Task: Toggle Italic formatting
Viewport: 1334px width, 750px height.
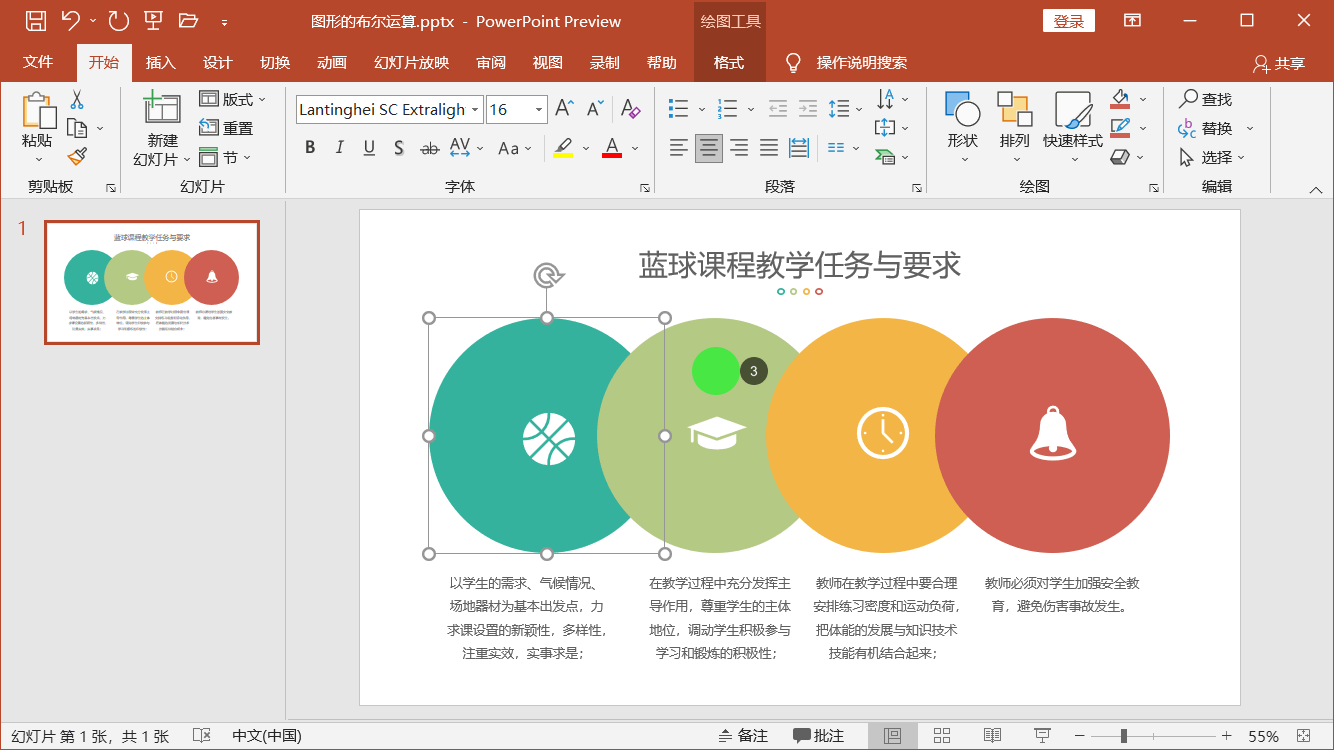Action: click(339, 148)
